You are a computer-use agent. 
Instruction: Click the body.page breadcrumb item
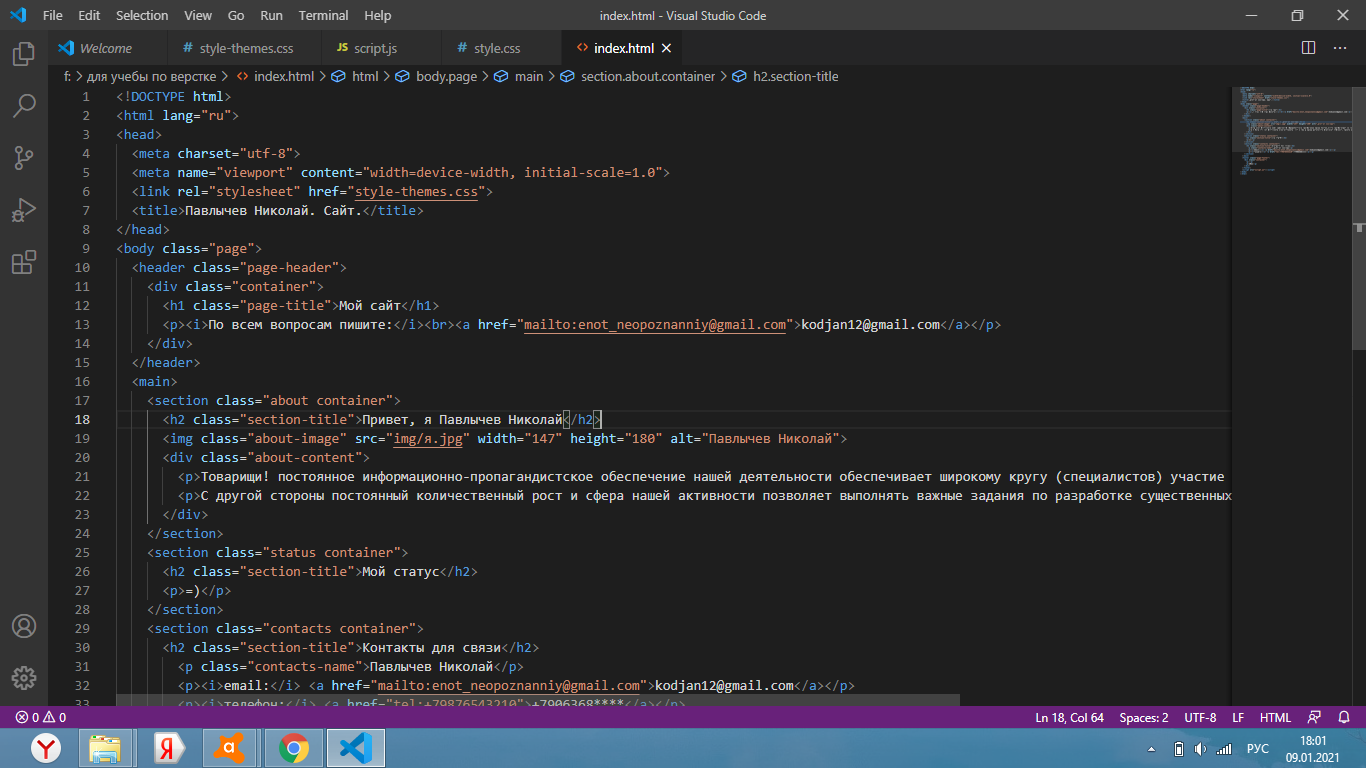(x=446, y=76)
